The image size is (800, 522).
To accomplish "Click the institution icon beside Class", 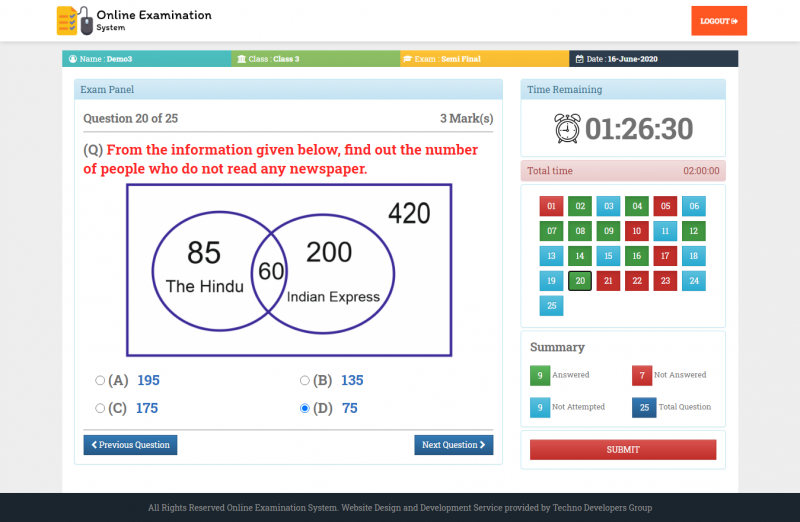I will [242, 59].
